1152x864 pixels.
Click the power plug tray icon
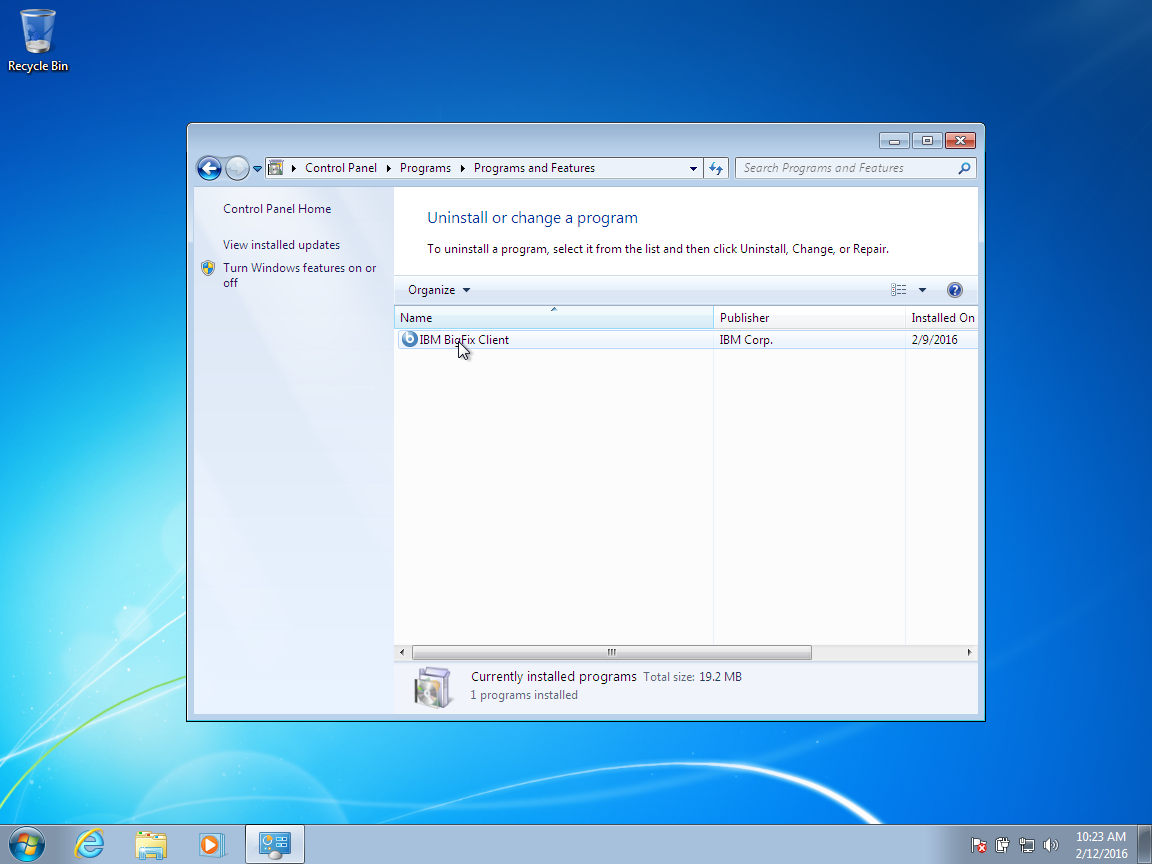pos(1002,845)
